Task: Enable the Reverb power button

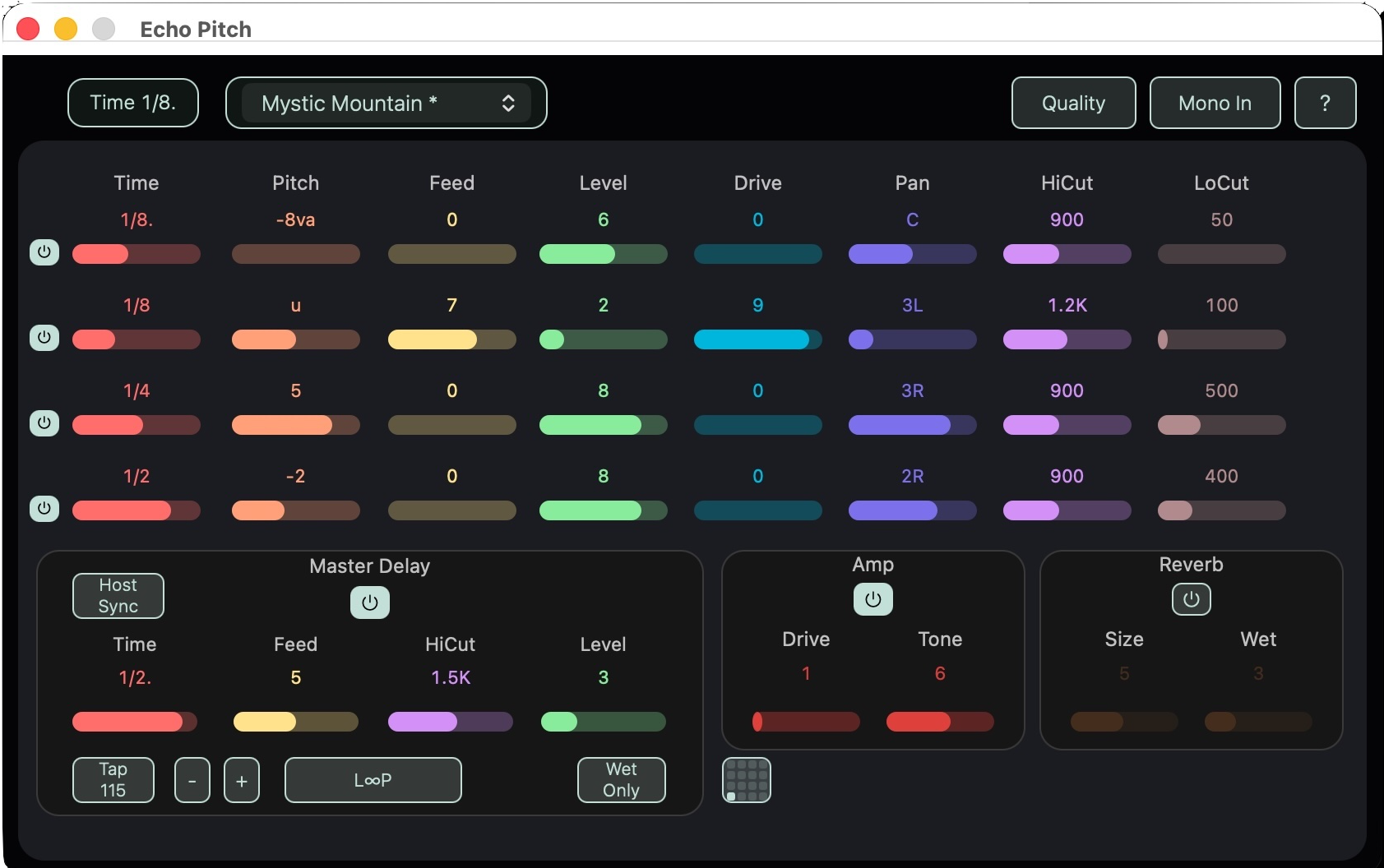Action: [1192, 599]
